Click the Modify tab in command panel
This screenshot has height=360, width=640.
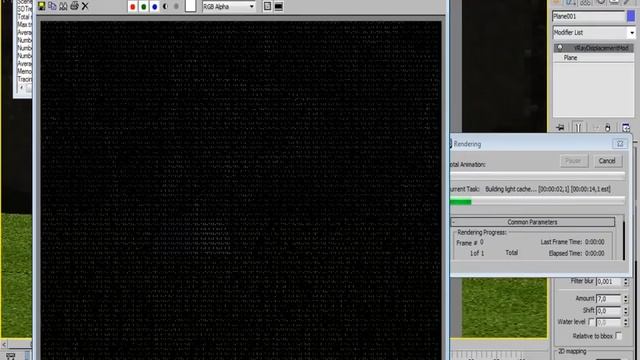tap(570, 2)
